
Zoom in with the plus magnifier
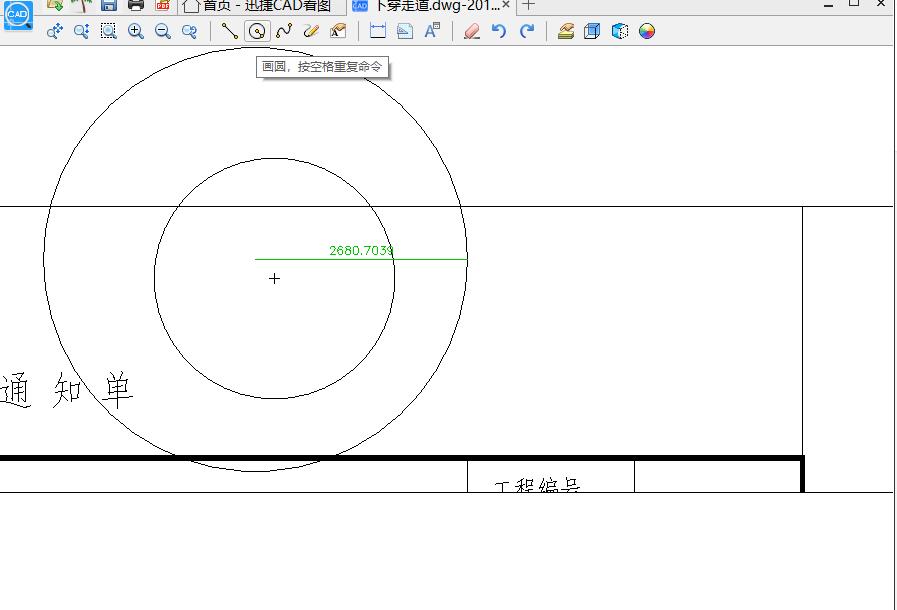(x=136, y=31)
